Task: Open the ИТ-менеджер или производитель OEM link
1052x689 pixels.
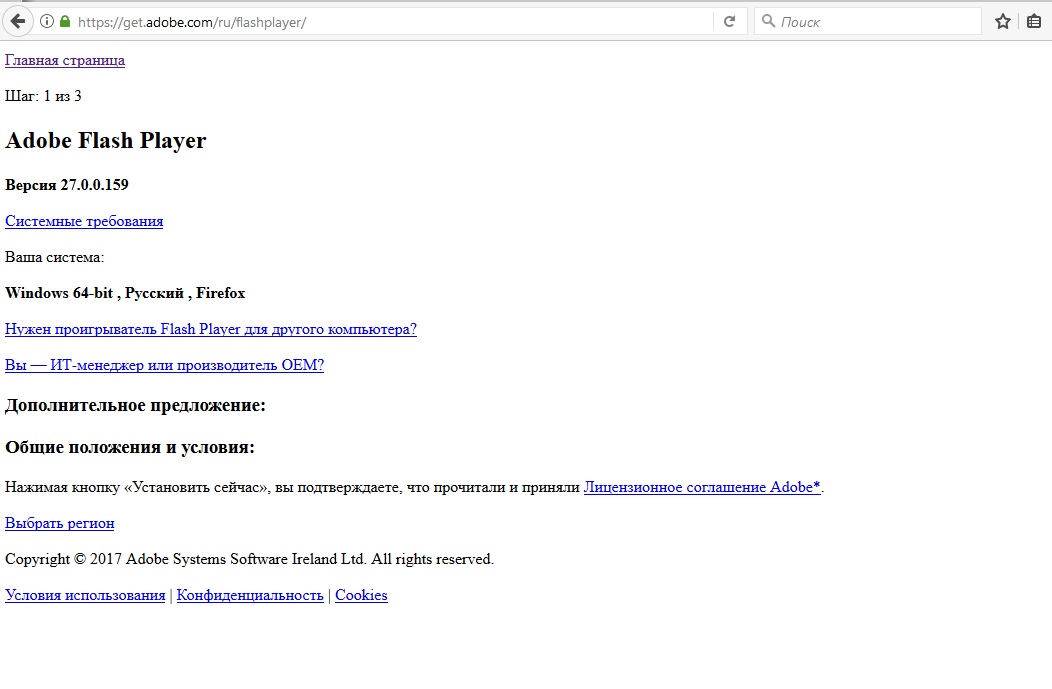Action: [164, 365]
